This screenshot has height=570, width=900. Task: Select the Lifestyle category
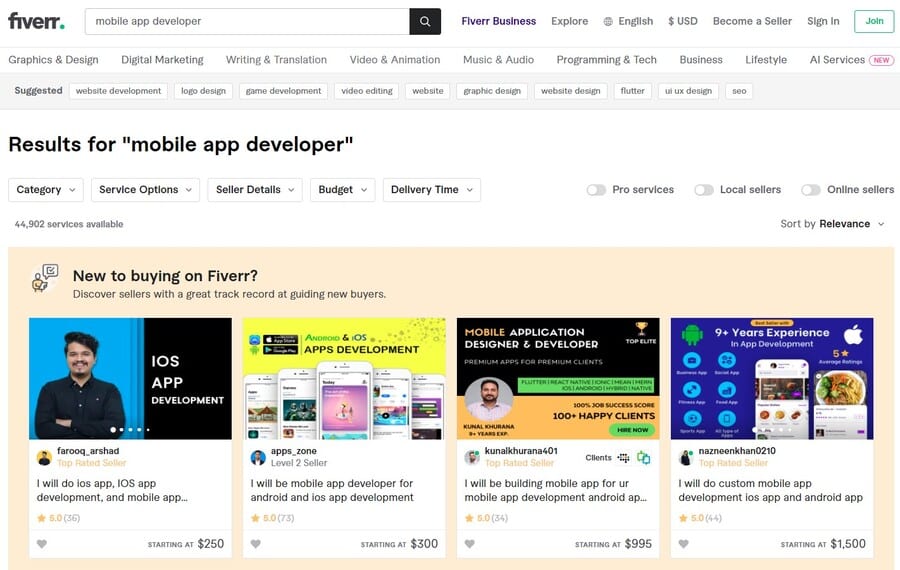coord(766,60)
